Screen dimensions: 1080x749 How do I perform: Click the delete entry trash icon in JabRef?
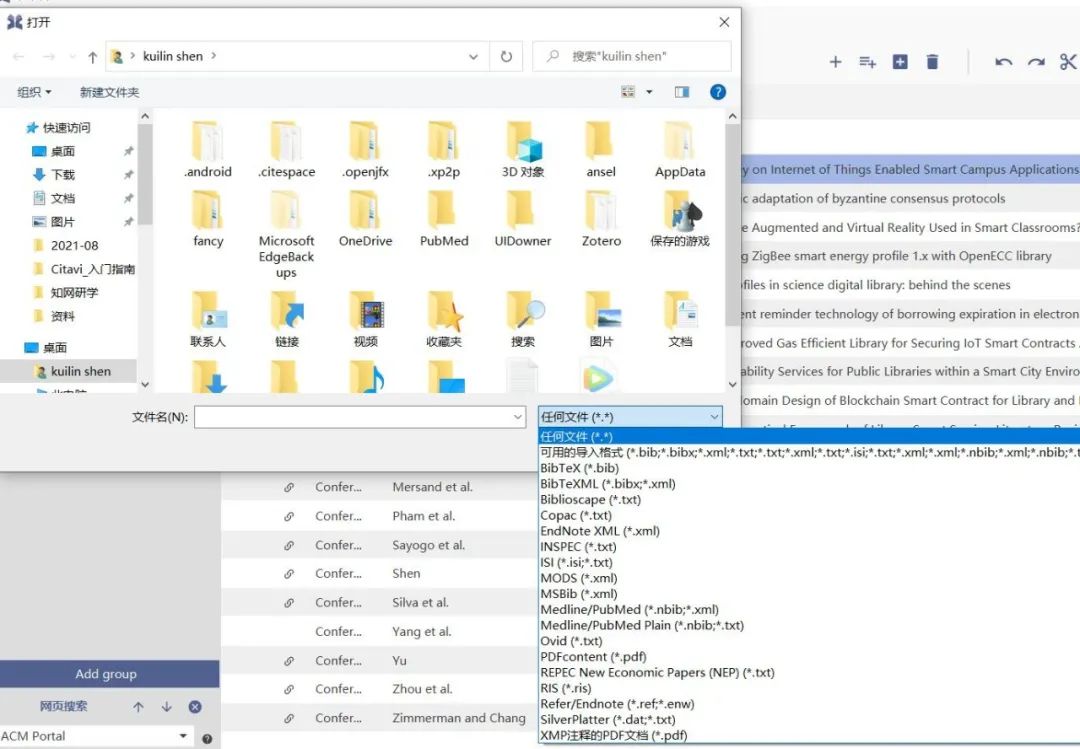pos(932,62)
